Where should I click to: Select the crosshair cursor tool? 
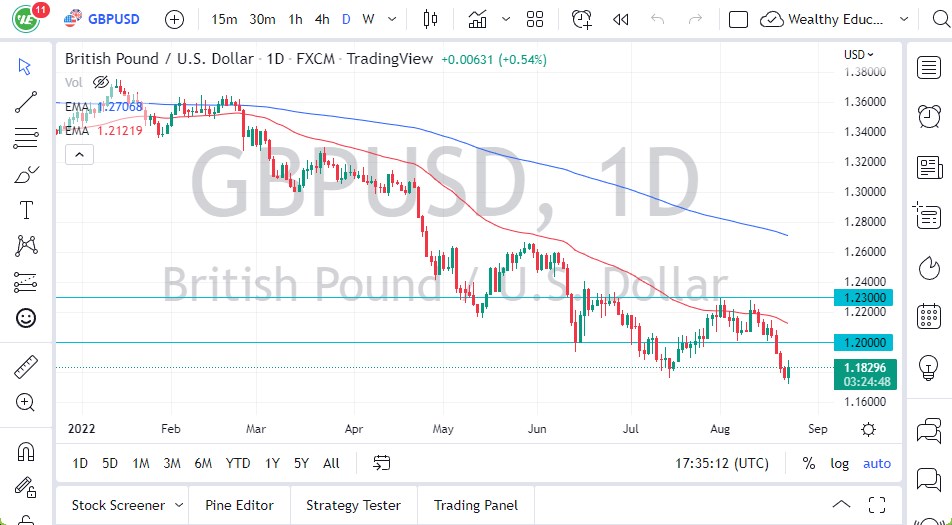26,66
